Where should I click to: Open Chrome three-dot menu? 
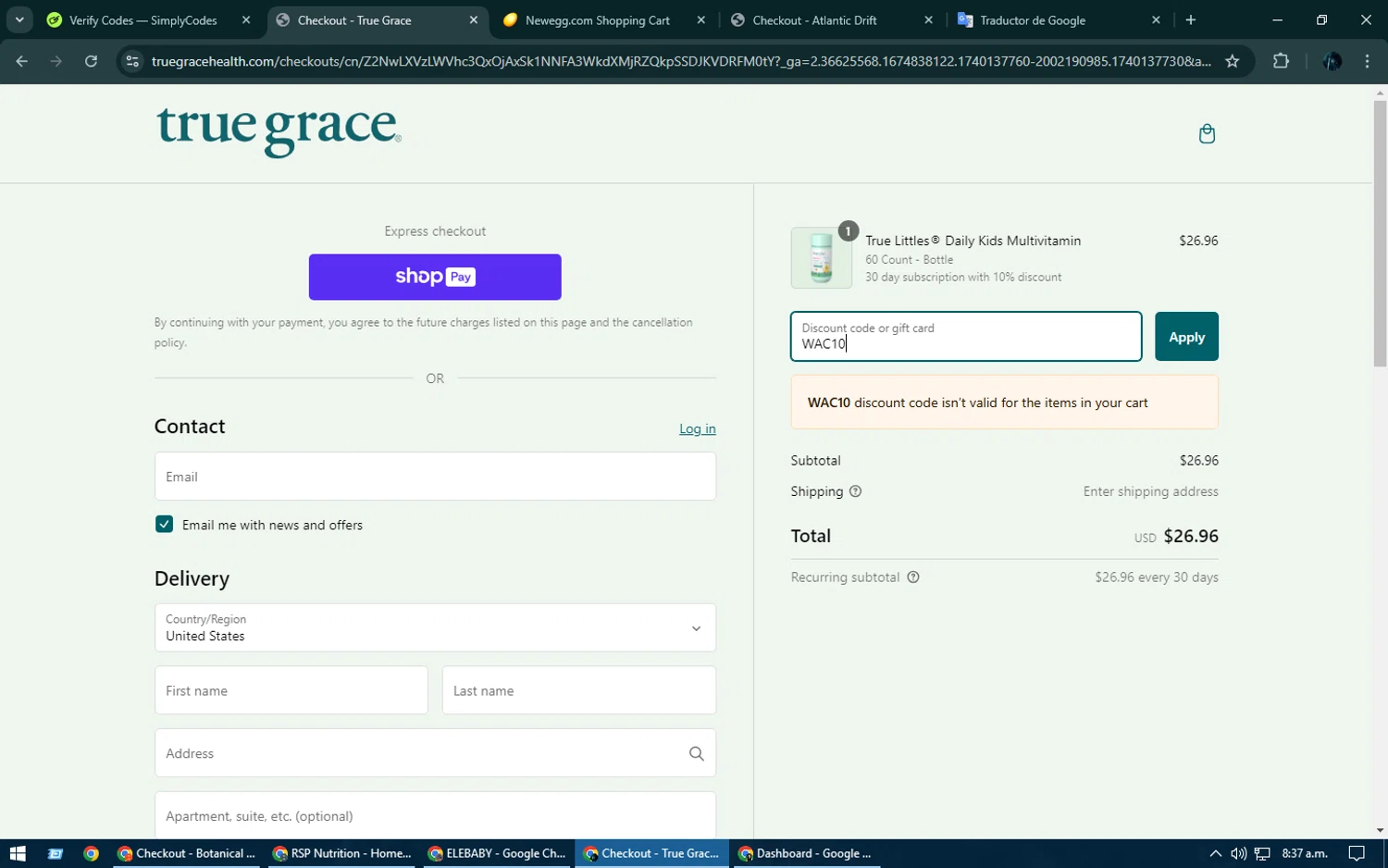[x=1368, y=61]
